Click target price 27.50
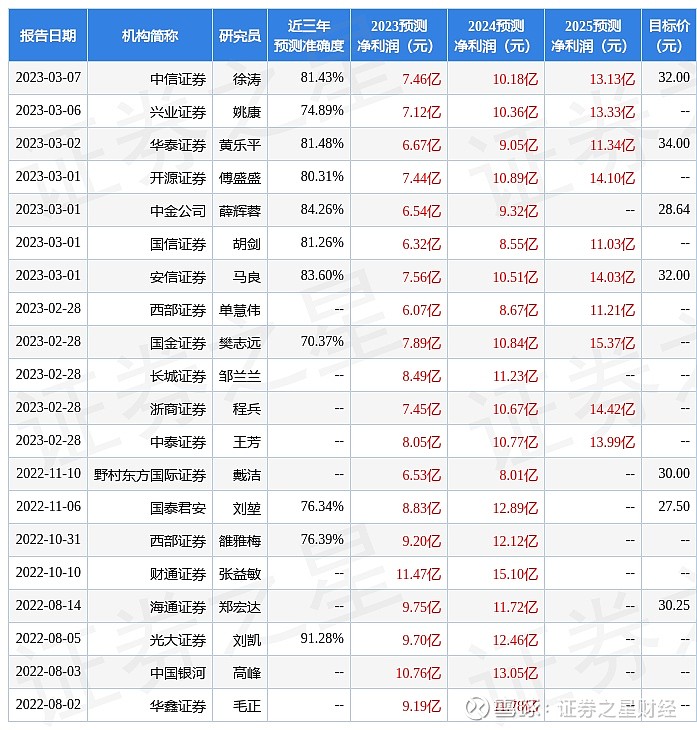This screenshot has width=697, height=730. tap(674, 507)
